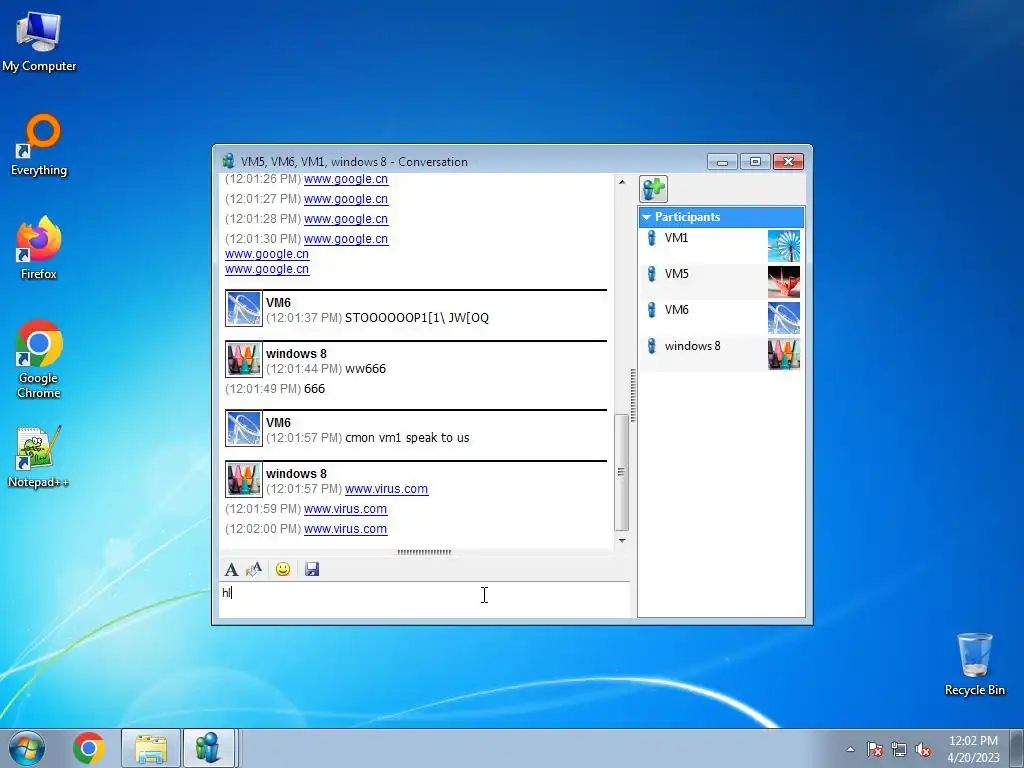Open the 12:01:26 PM www.google.cn link
This screenshot has height=768, width=1024.
click(346, 179)
